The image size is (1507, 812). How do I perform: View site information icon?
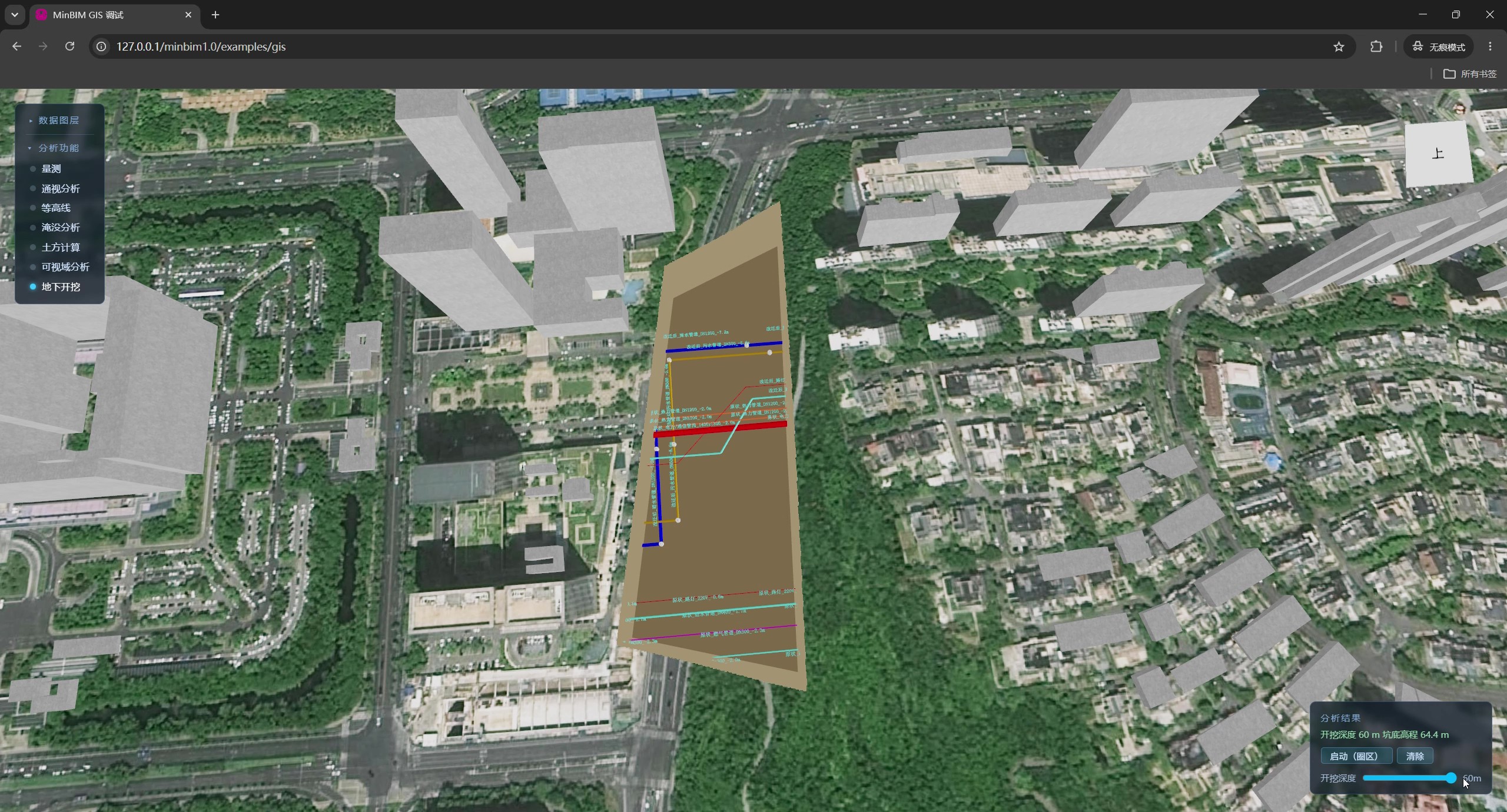coord(101,46)
